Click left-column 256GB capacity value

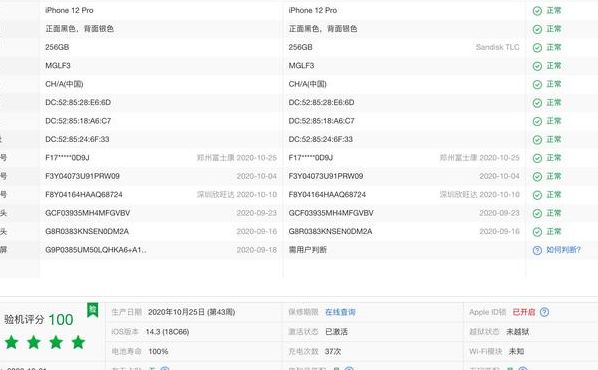coord(57,47)
